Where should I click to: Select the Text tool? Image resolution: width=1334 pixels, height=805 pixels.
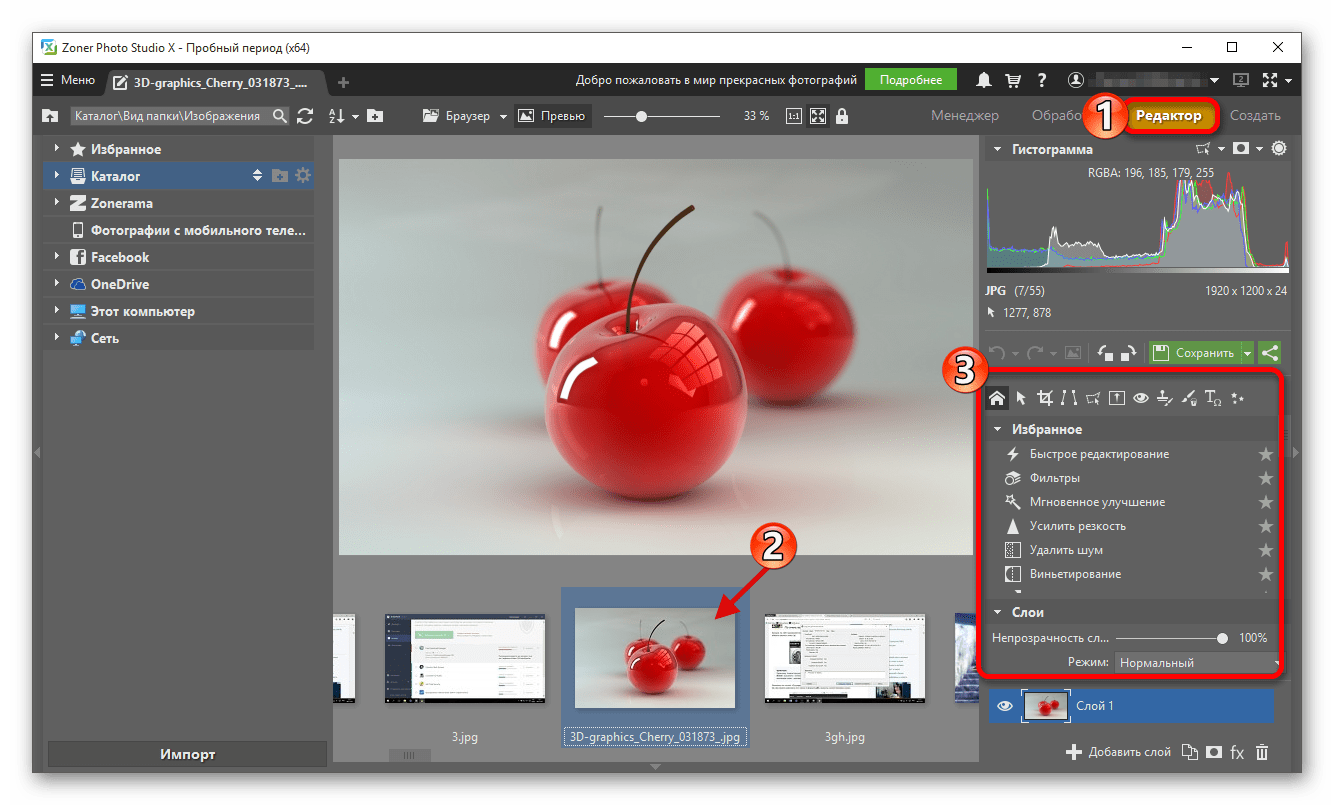[1213, 398]
